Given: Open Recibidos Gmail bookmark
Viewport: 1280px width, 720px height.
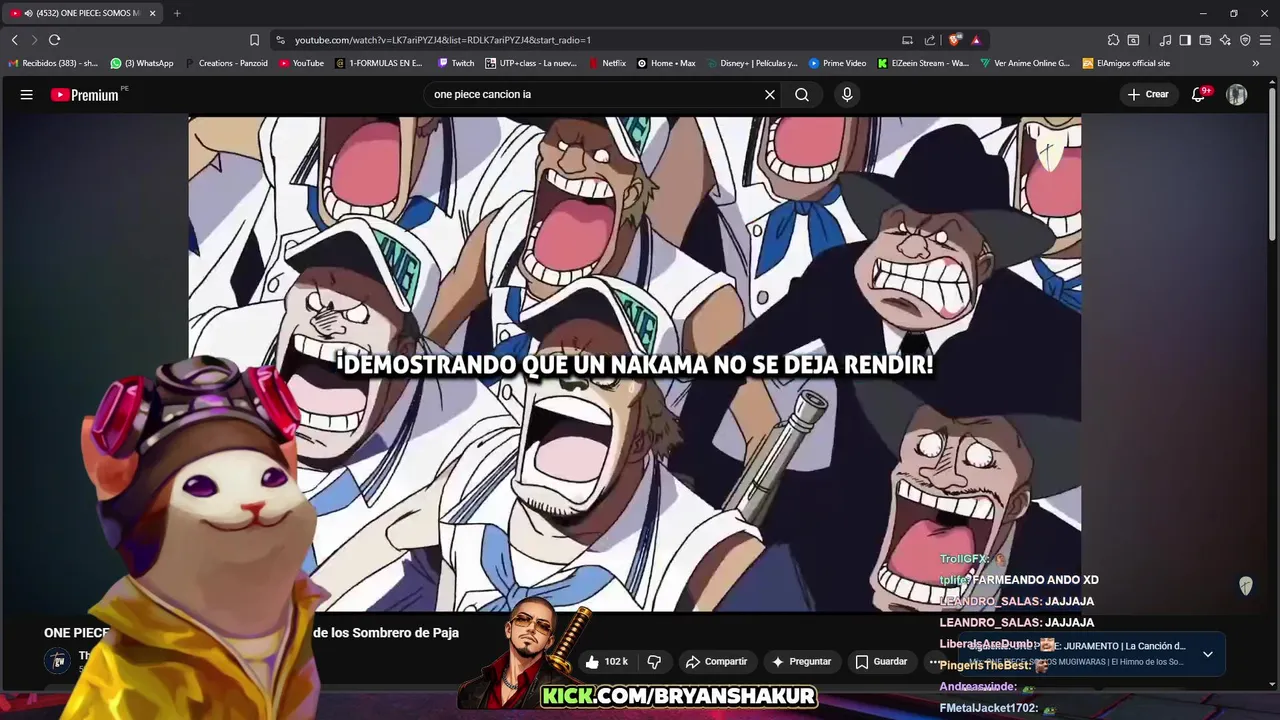Looking at the screenshot, I should click(x=53, y=63).
